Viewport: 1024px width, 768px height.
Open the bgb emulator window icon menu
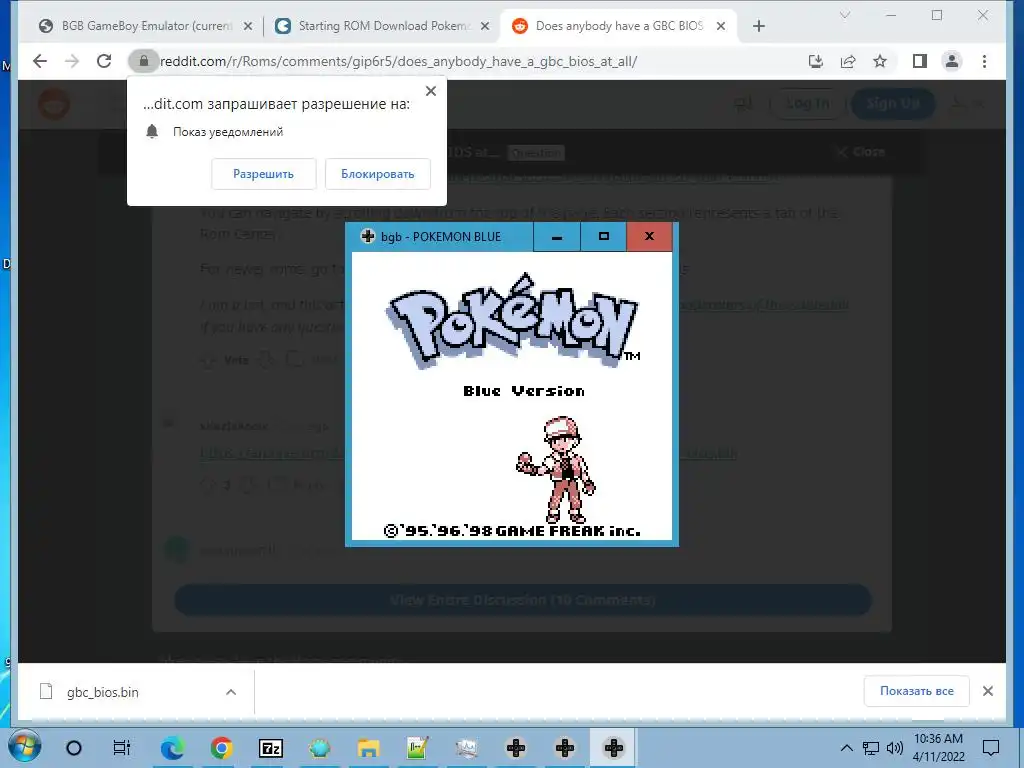point(368,236)
